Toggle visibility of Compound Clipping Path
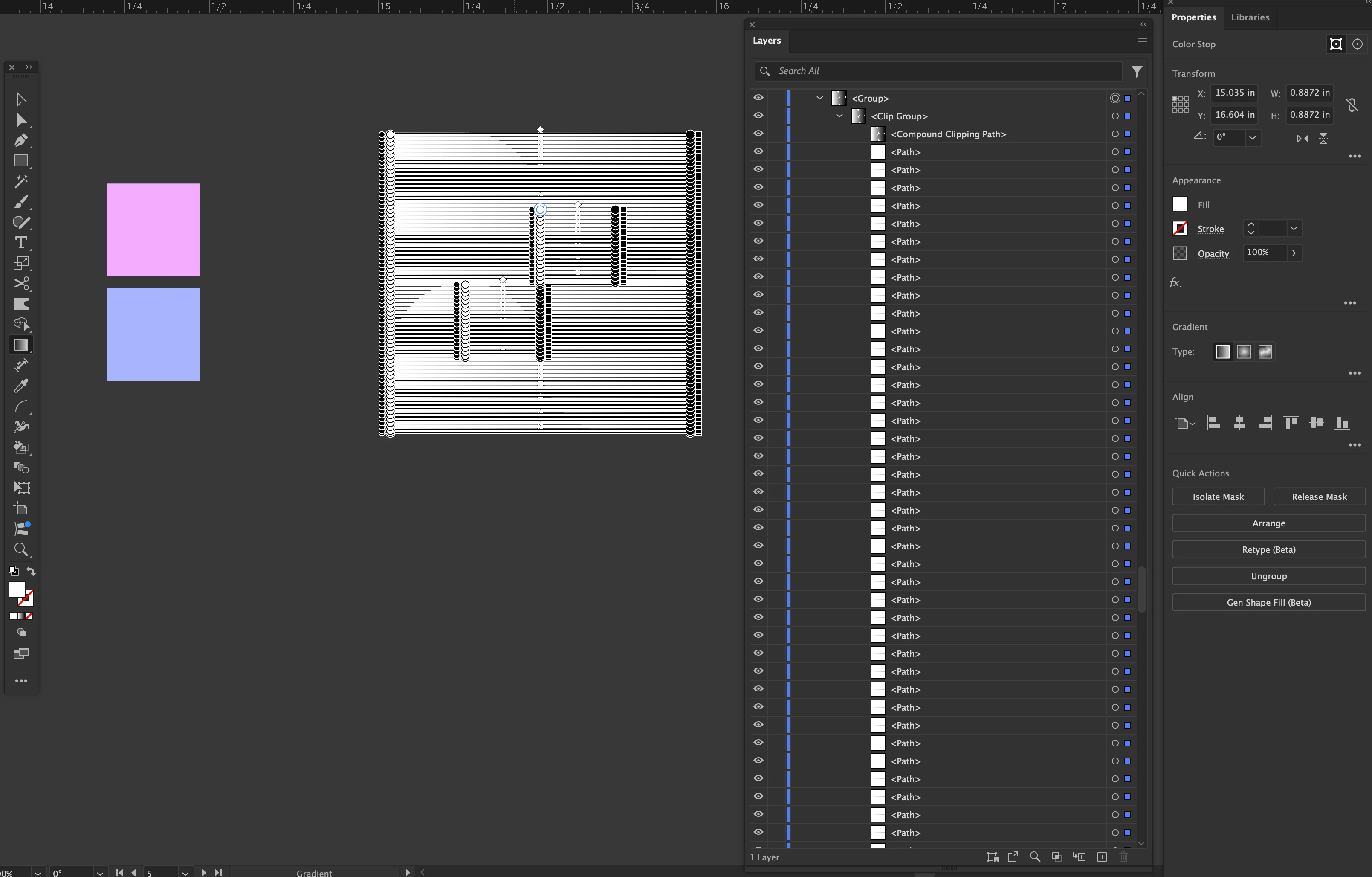Viewport: 1372px width, 877px height. click(758, 134)
